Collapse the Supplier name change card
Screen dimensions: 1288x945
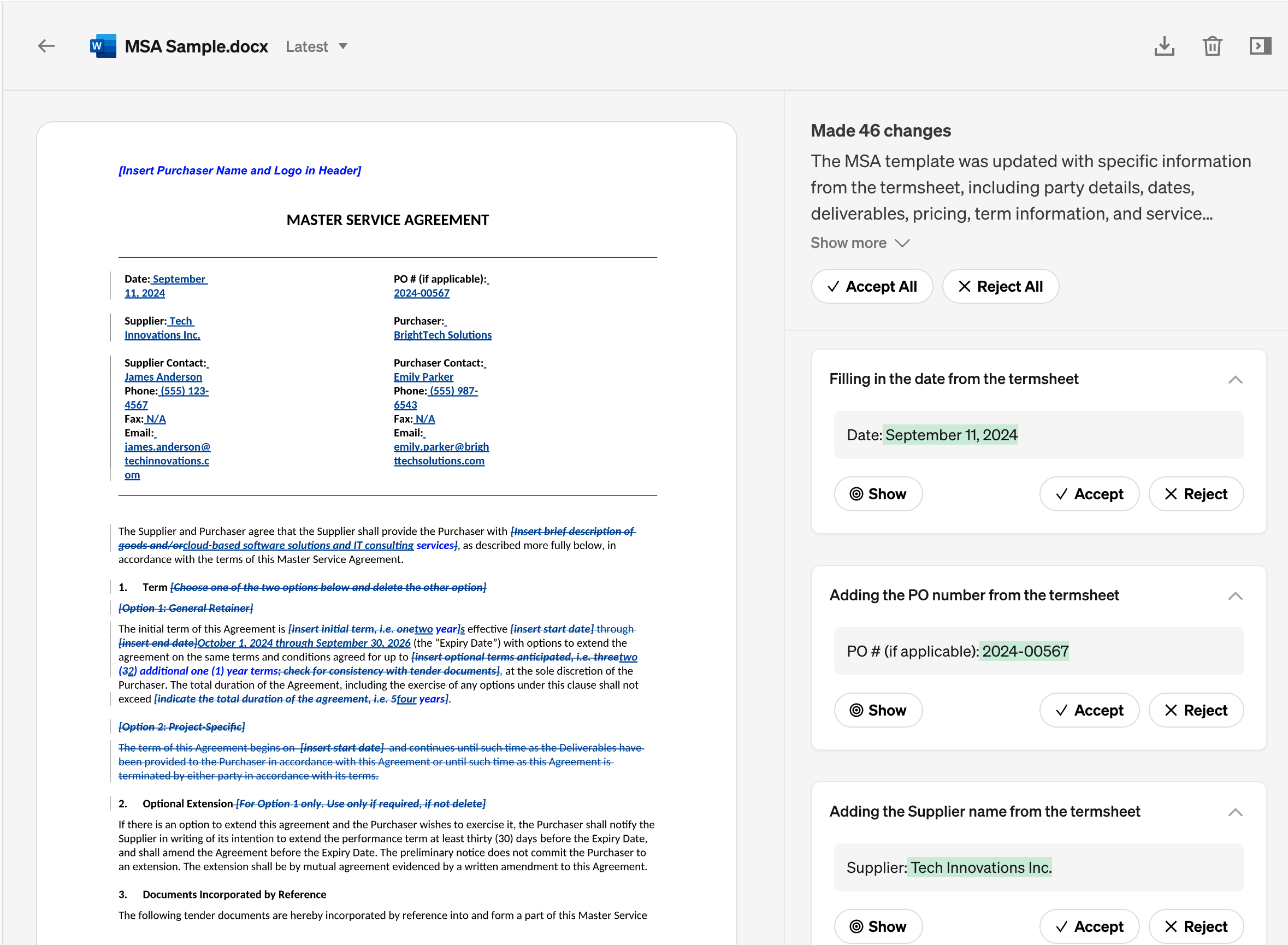point(1235,812)
